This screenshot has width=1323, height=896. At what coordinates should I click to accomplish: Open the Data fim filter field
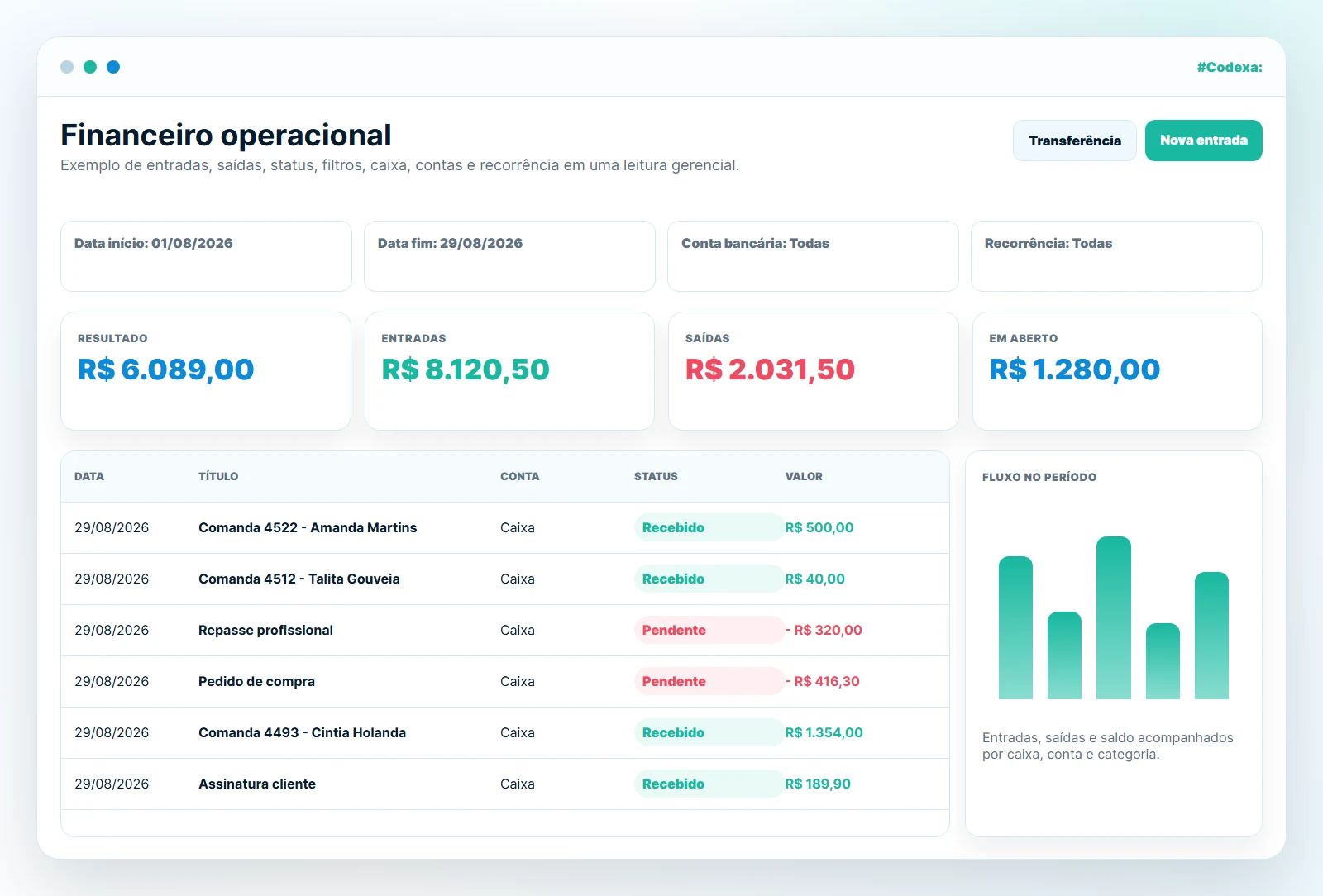509,256
